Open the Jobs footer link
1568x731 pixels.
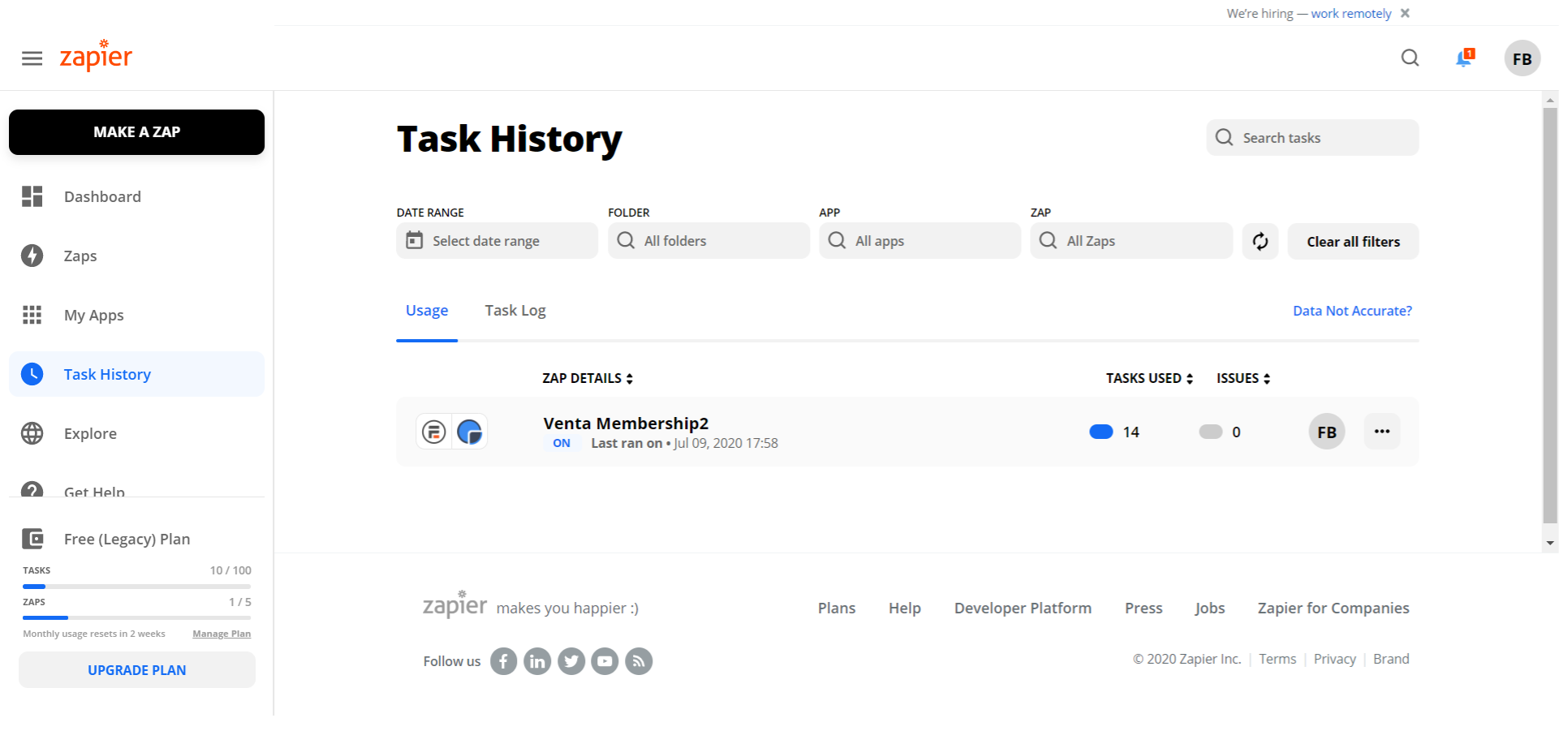pyautogui.click(x=1209, y=608)
